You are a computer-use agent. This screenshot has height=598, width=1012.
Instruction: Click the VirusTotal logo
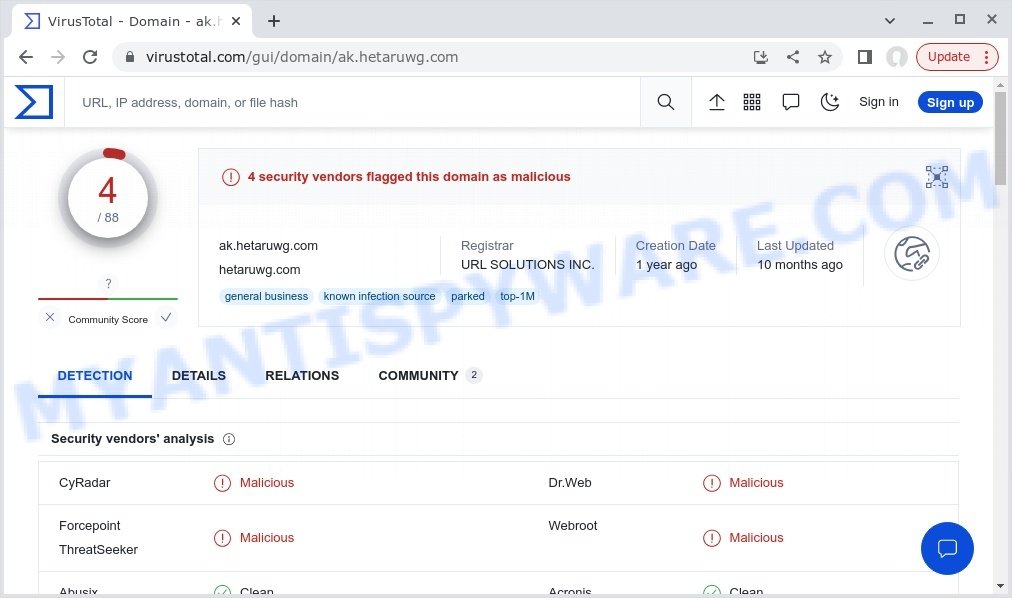pyautogui.click(x=34, y=102)
